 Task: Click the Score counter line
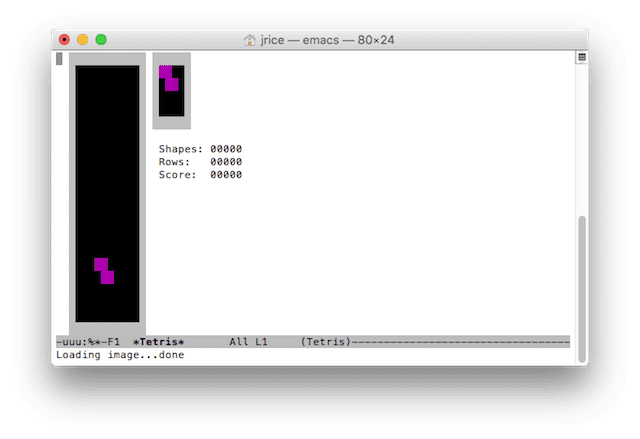(200, 175)
